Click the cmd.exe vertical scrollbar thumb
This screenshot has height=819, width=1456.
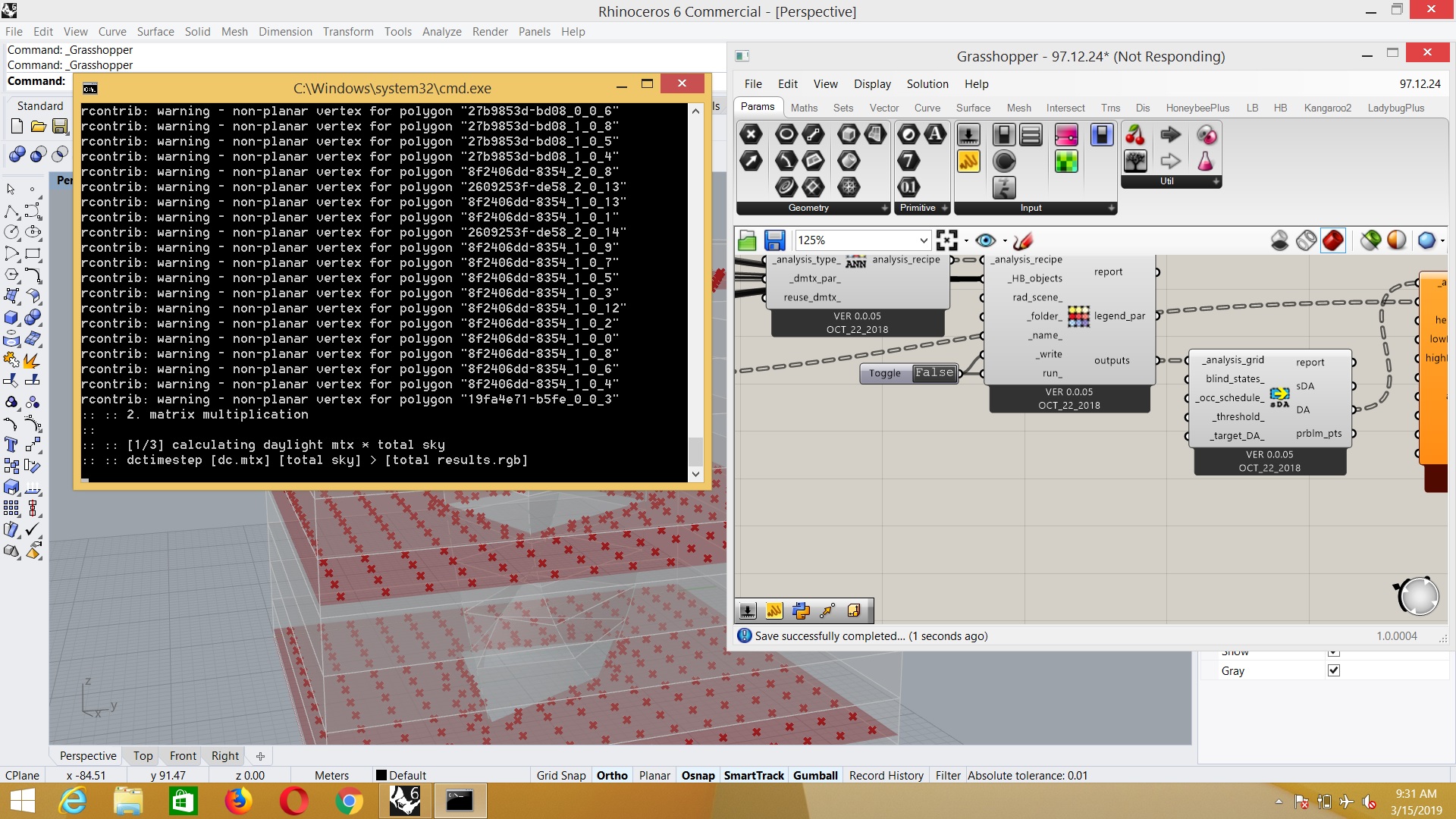695,451
